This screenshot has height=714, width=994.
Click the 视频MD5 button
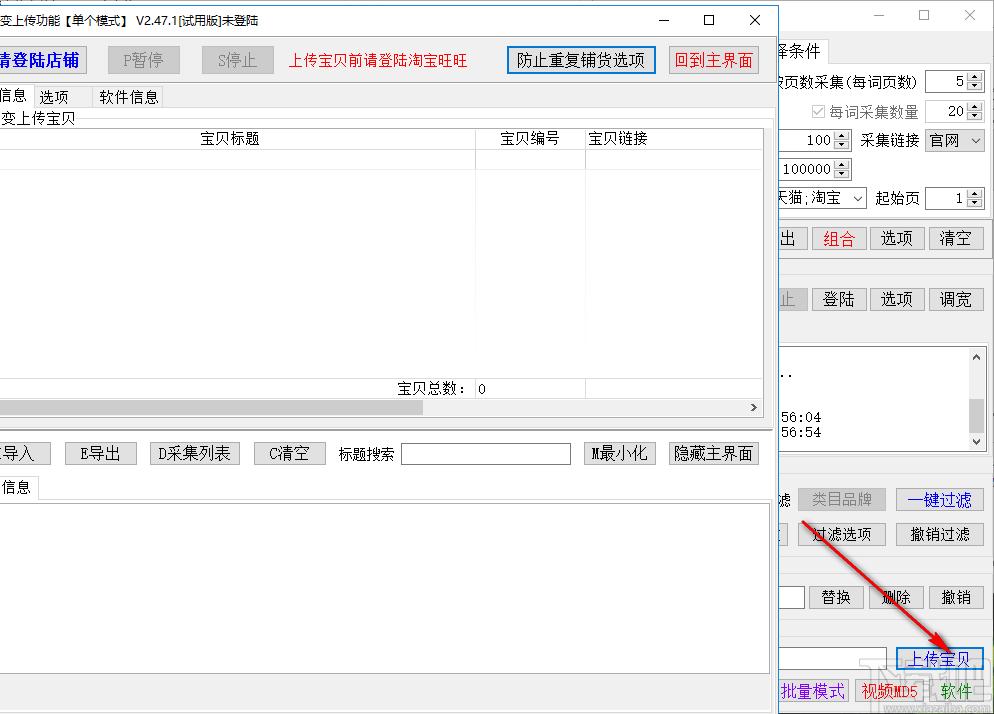[x=890, y=691]
